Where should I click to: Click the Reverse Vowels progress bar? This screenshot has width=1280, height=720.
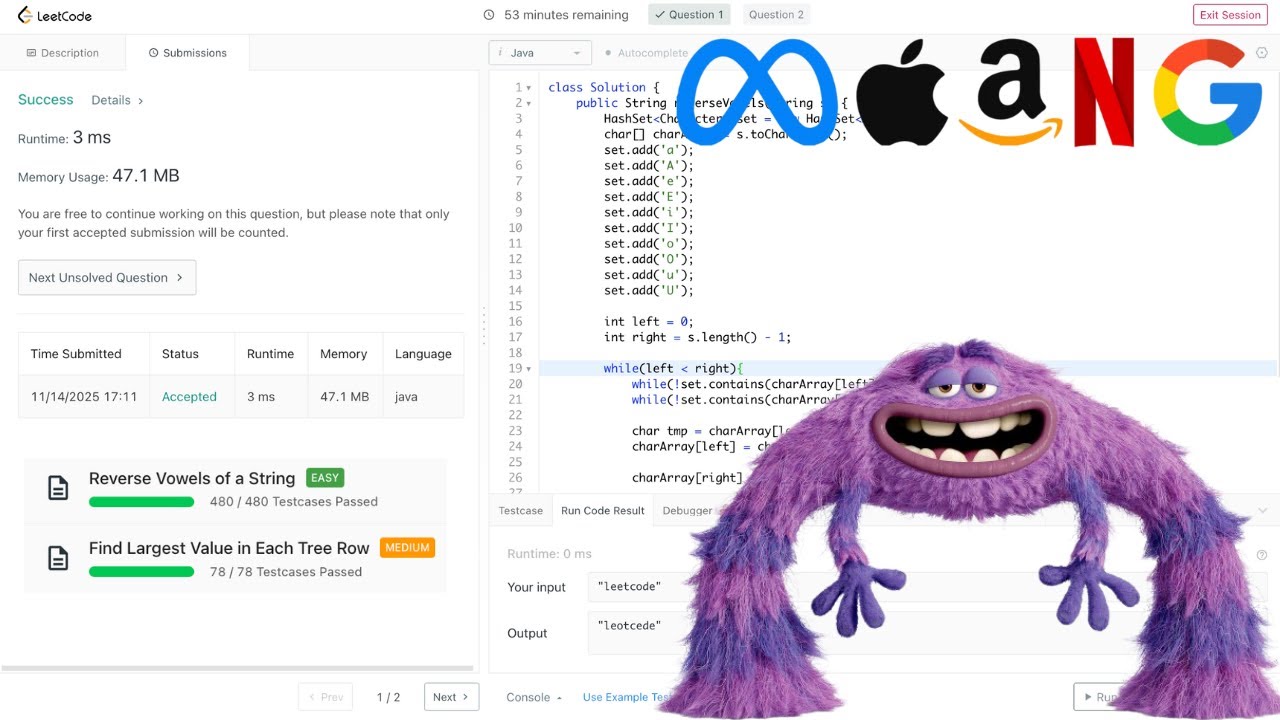coord(141,502)
